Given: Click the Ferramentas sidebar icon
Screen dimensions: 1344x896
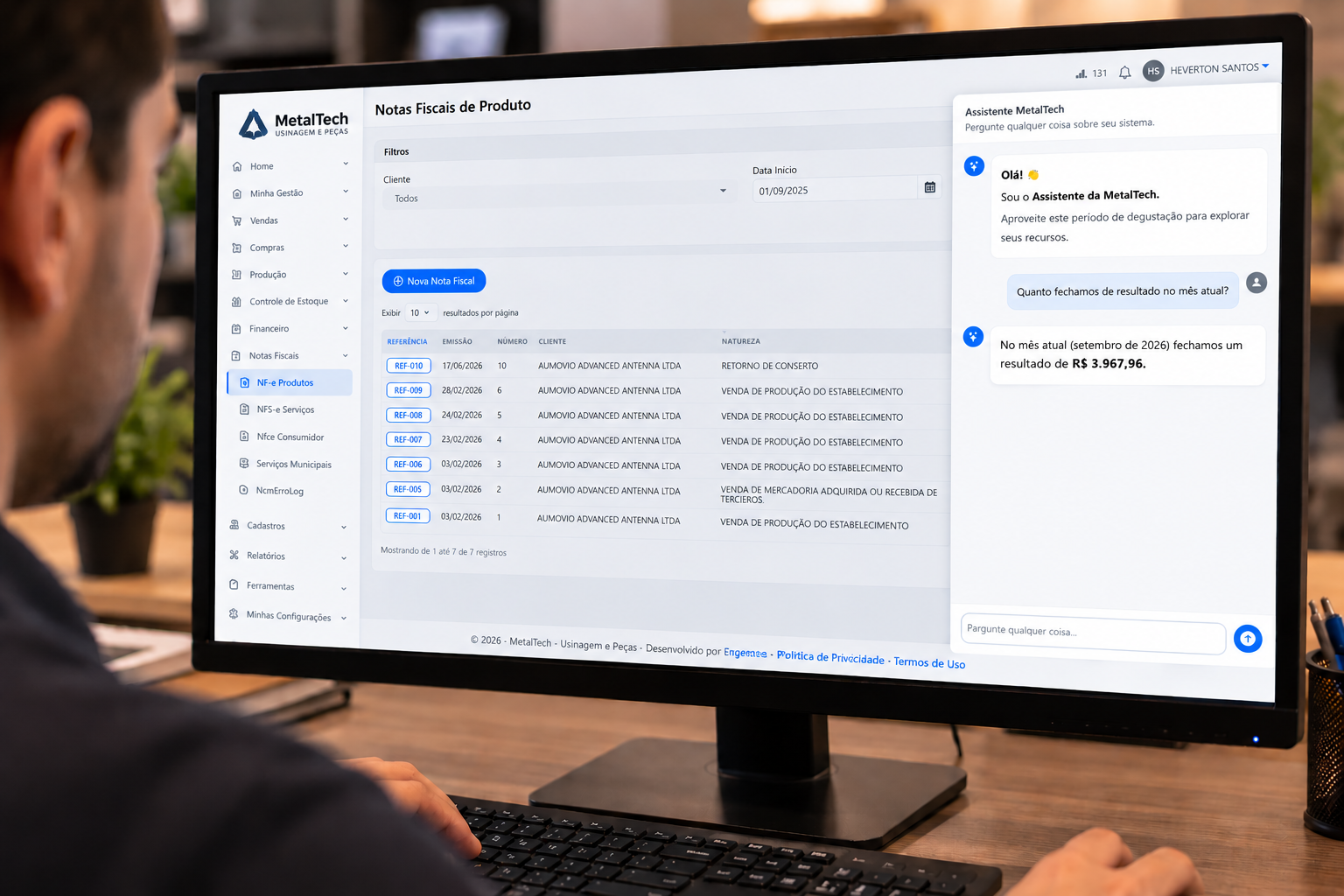Looking at the screenshot, I should coord(234,584).
